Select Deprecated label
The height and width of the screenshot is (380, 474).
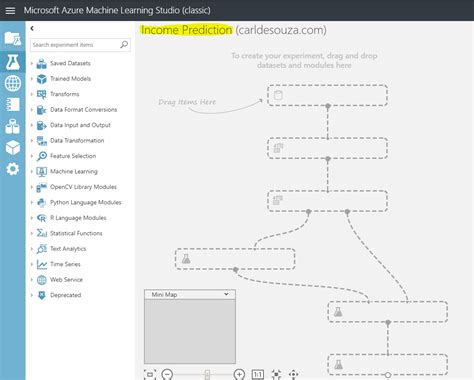coord(65,295)
